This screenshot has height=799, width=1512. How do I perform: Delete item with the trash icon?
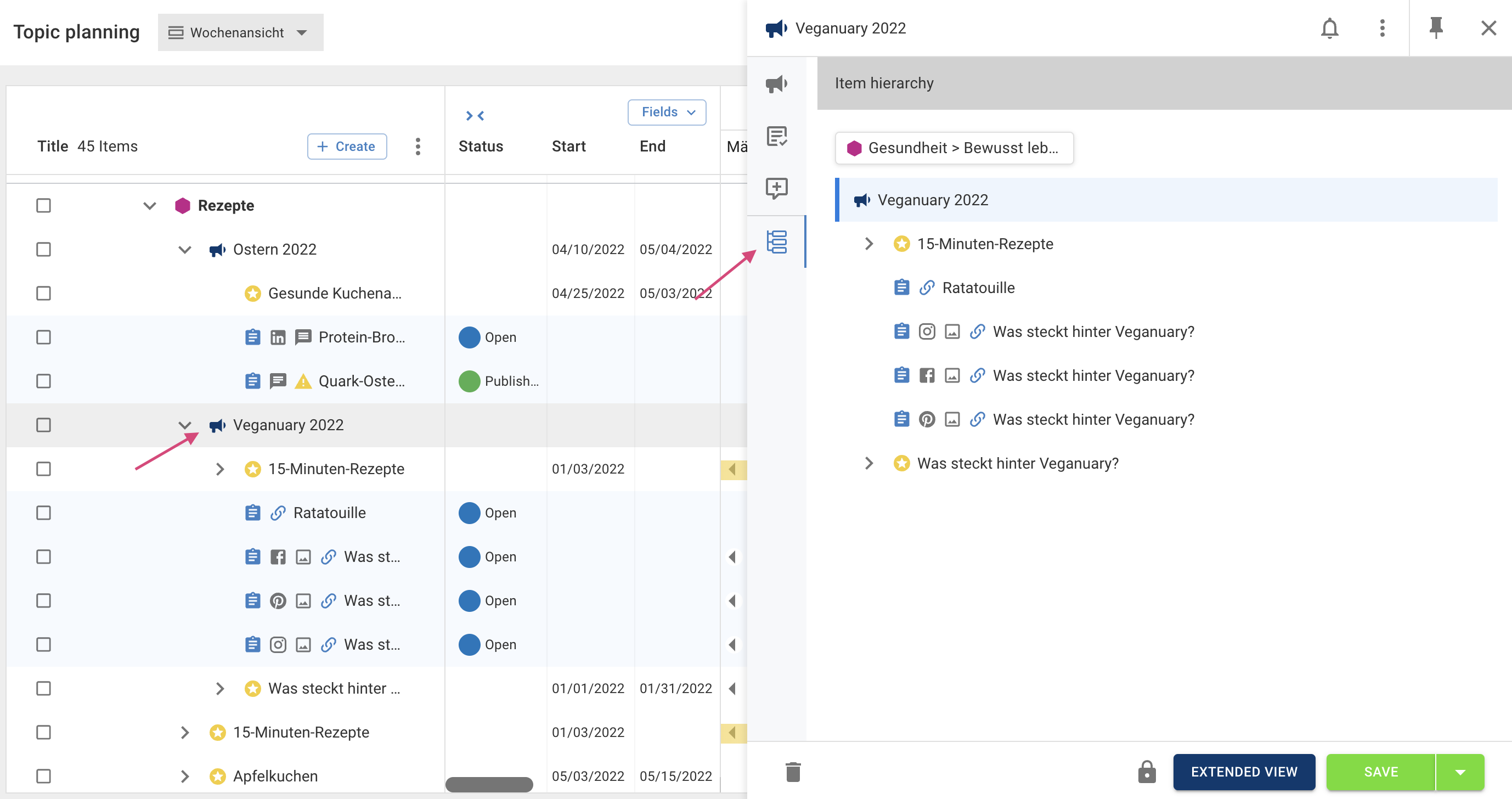[x=793, y=772]
